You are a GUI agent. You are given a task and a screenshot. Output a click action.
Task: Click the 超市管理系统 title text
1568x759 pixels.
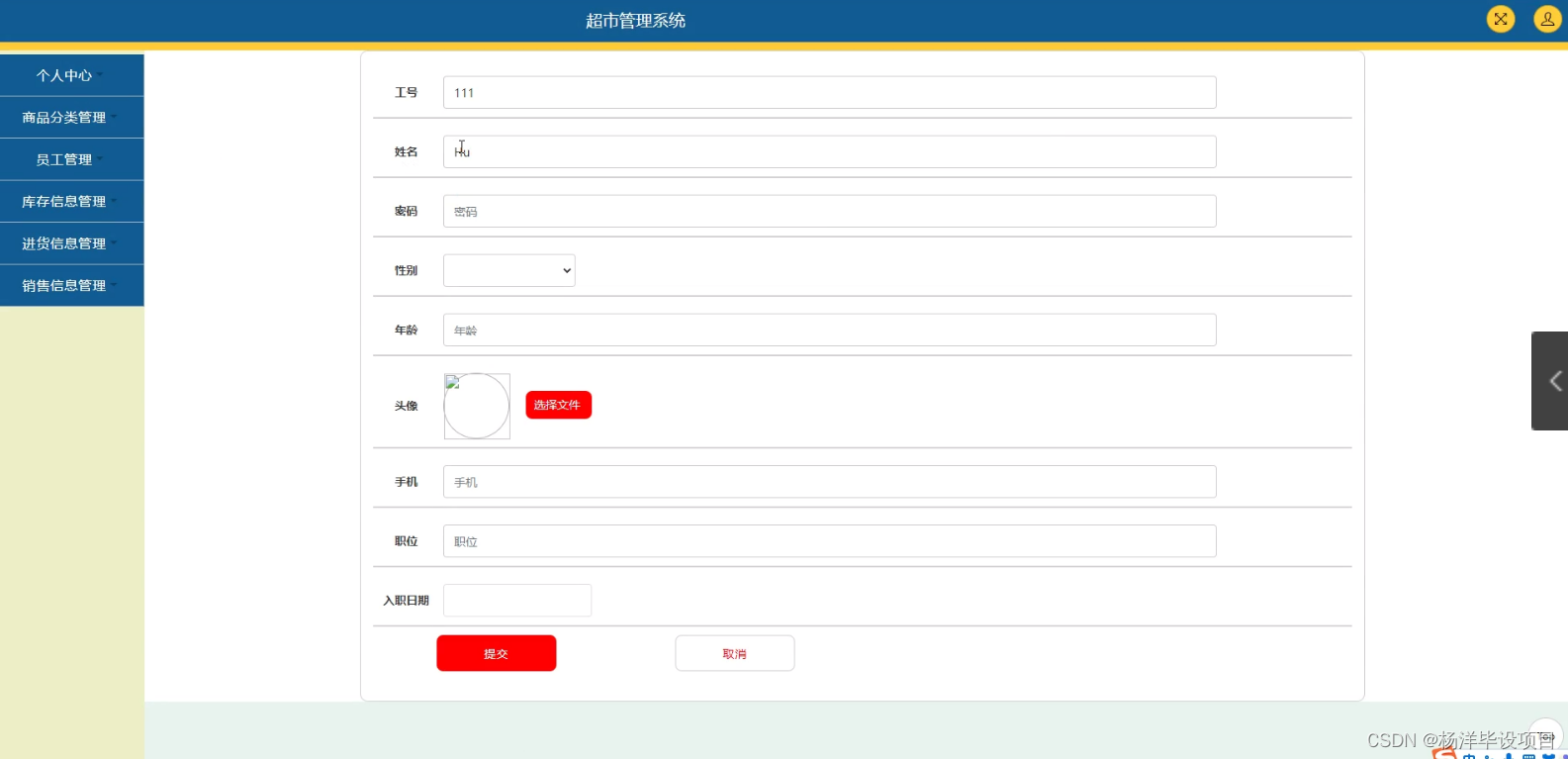pos(635,21)
